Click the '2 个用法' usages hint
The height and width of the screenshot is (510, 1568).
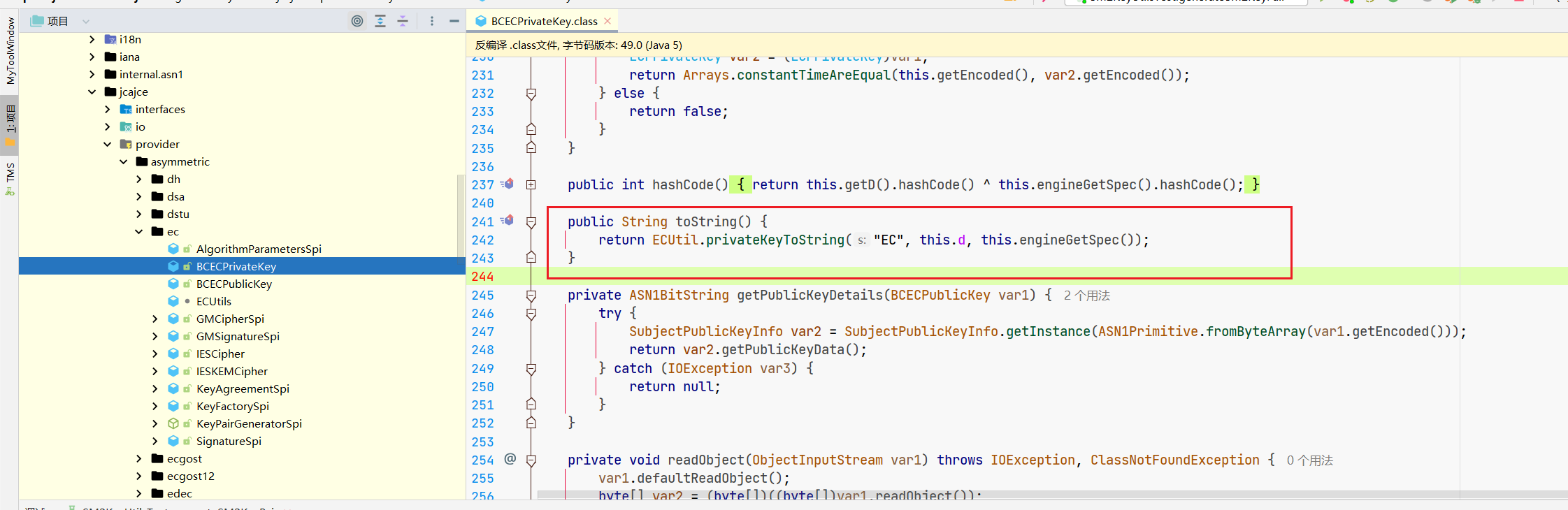pyautogui.click(x=1087, y=296)
